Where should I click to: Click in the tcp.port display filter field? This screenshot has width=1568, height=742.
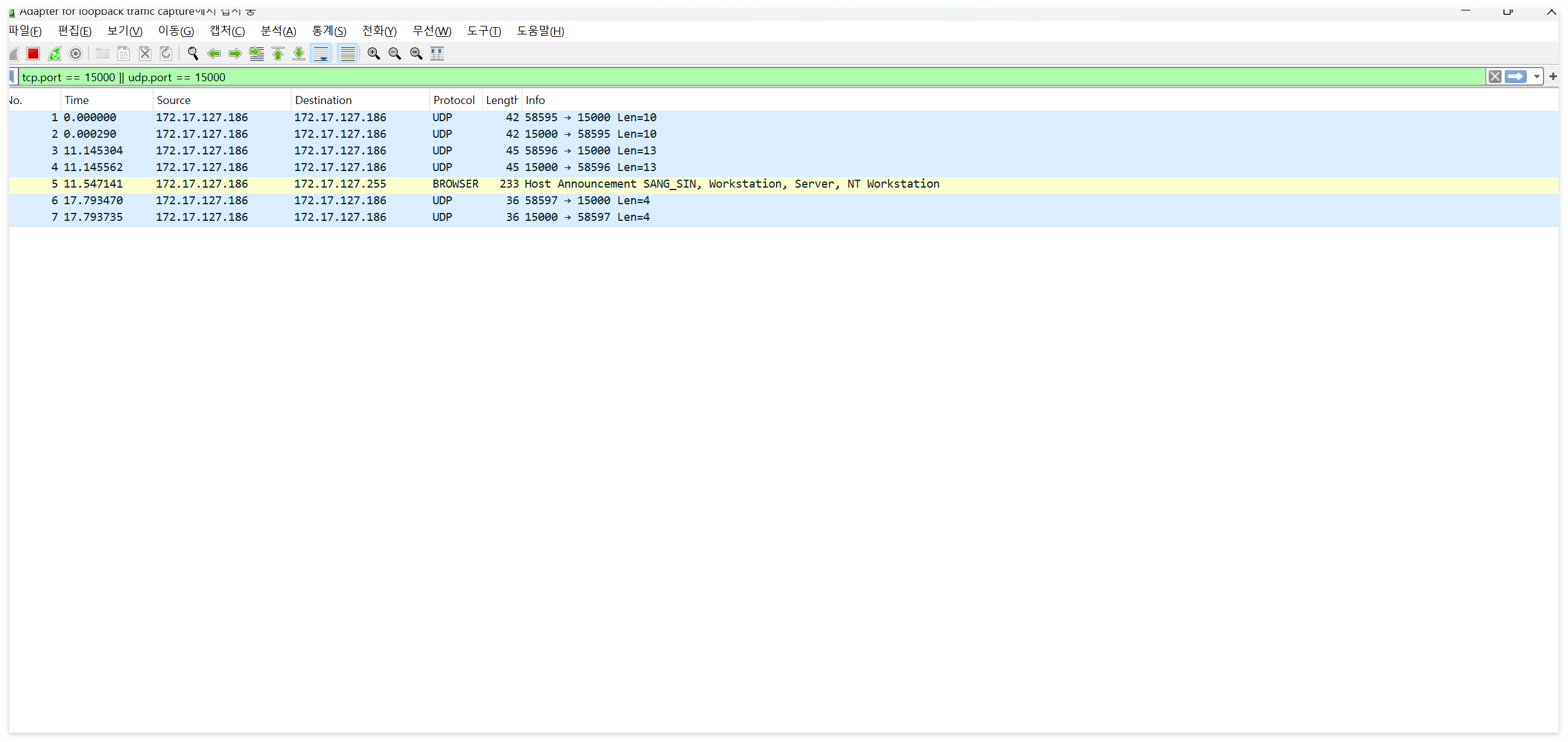[x=738, y=78]
